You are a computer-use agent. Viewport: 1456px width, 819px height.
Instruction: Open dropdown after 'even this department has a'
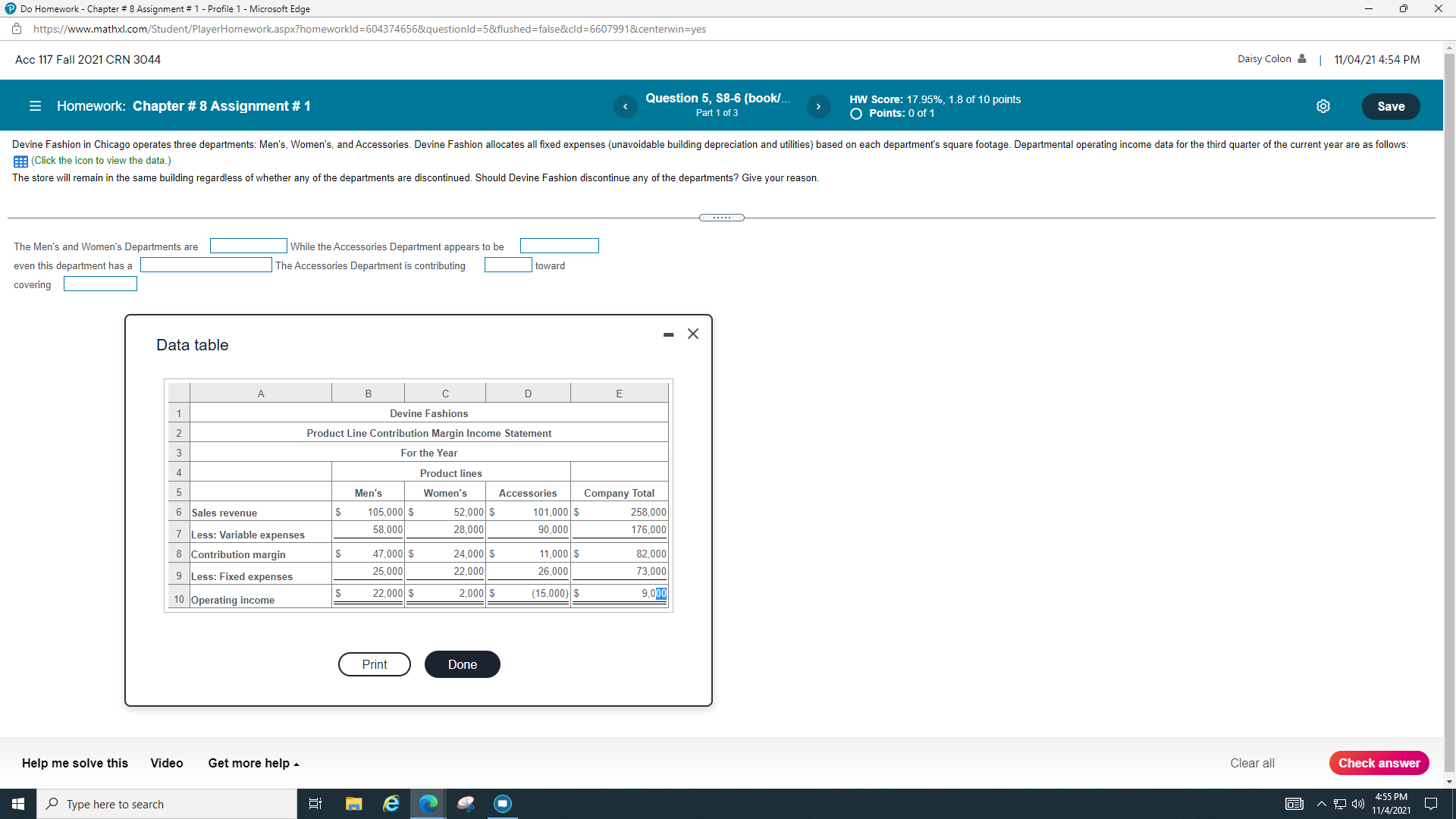coord(206,265)
